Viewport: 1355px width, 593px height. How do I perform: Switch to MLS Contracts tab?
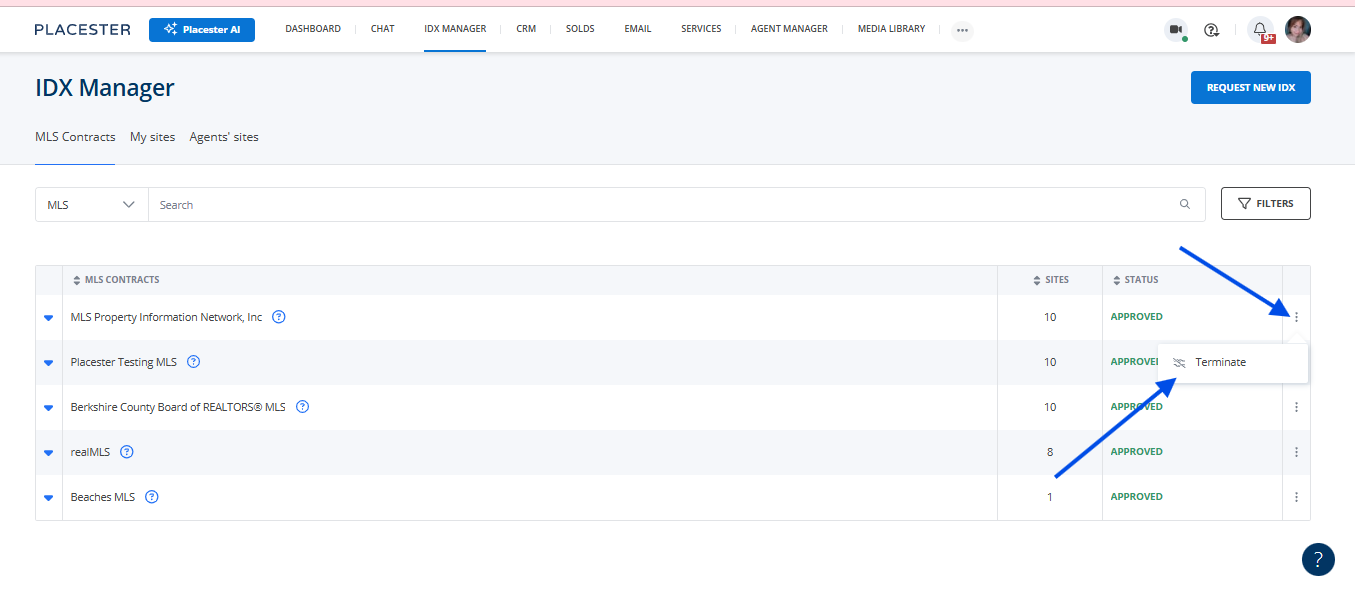75,137
